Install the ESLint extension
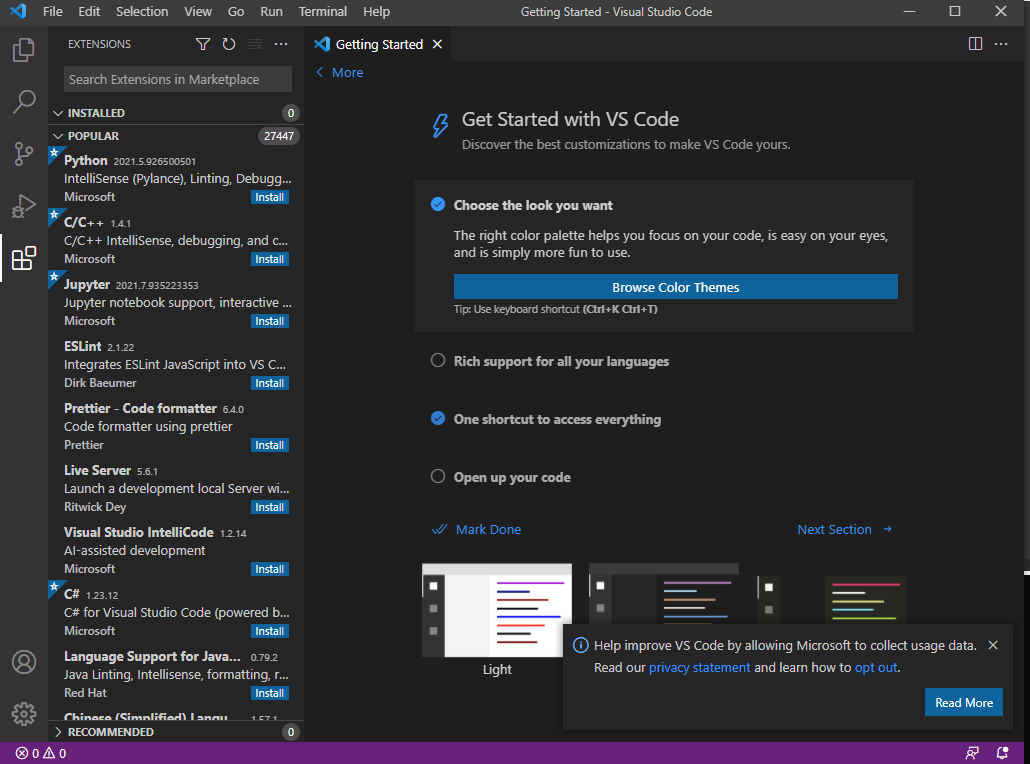This screenshot has width=1030, height=764. pyautogui.click(x=269, y=383)
